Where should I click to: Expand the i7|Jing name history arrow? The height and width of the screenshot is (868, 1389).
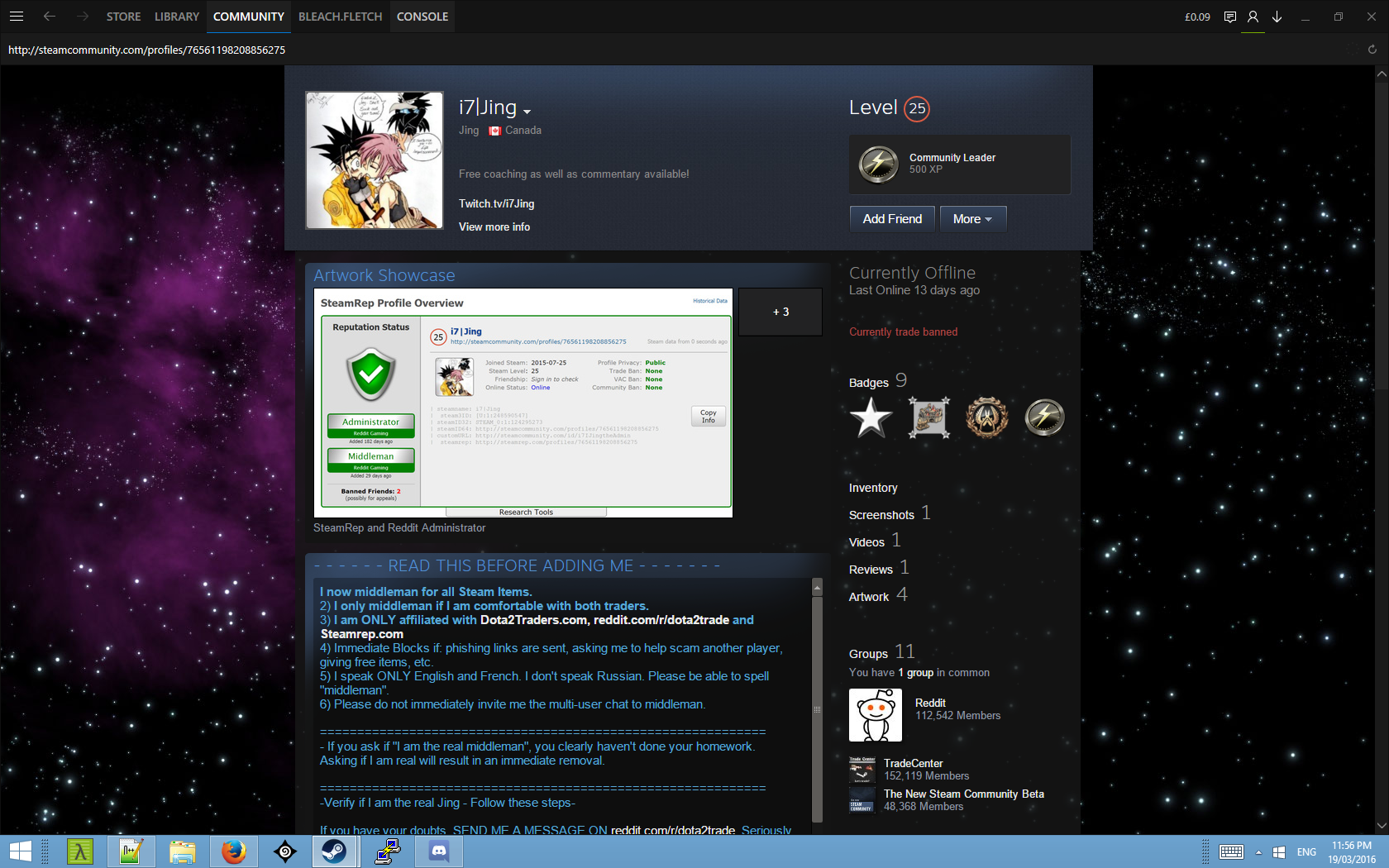[527, 112]
